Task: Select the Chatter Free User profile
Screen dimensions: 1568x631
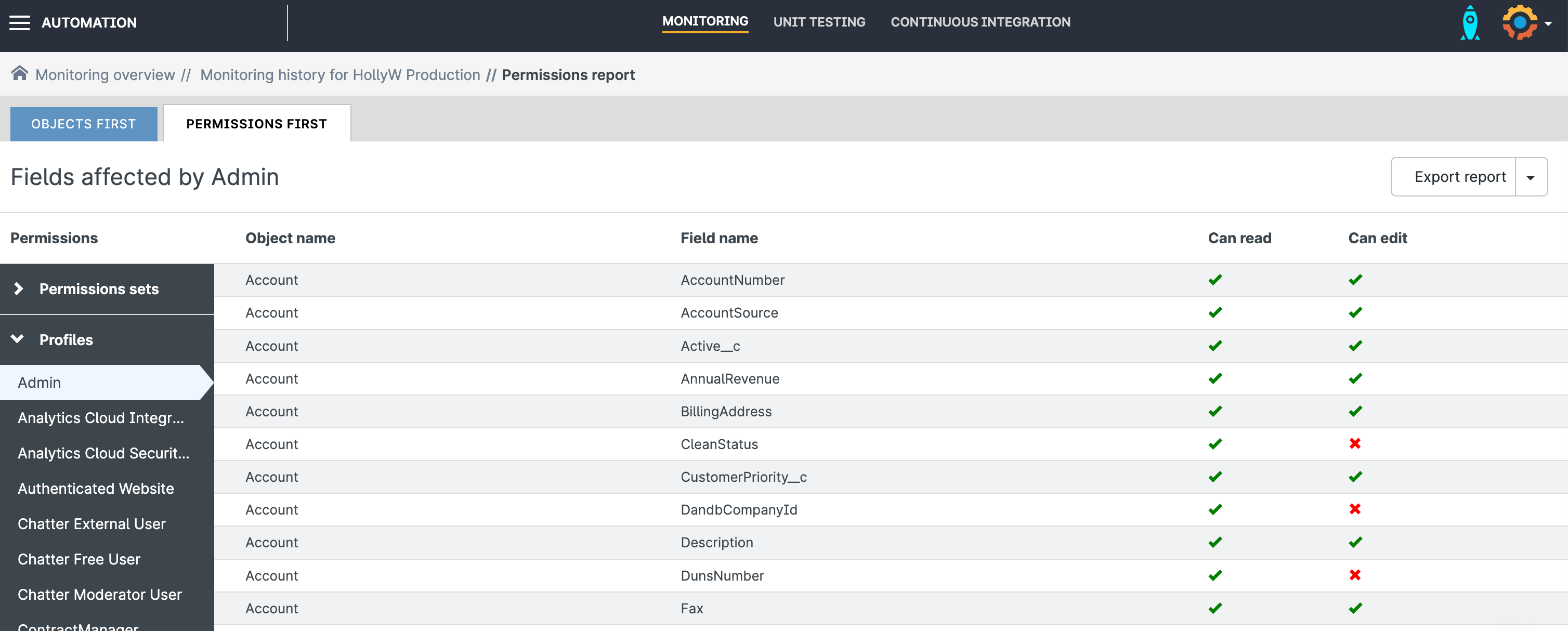Action: click(x=79, y=559)
